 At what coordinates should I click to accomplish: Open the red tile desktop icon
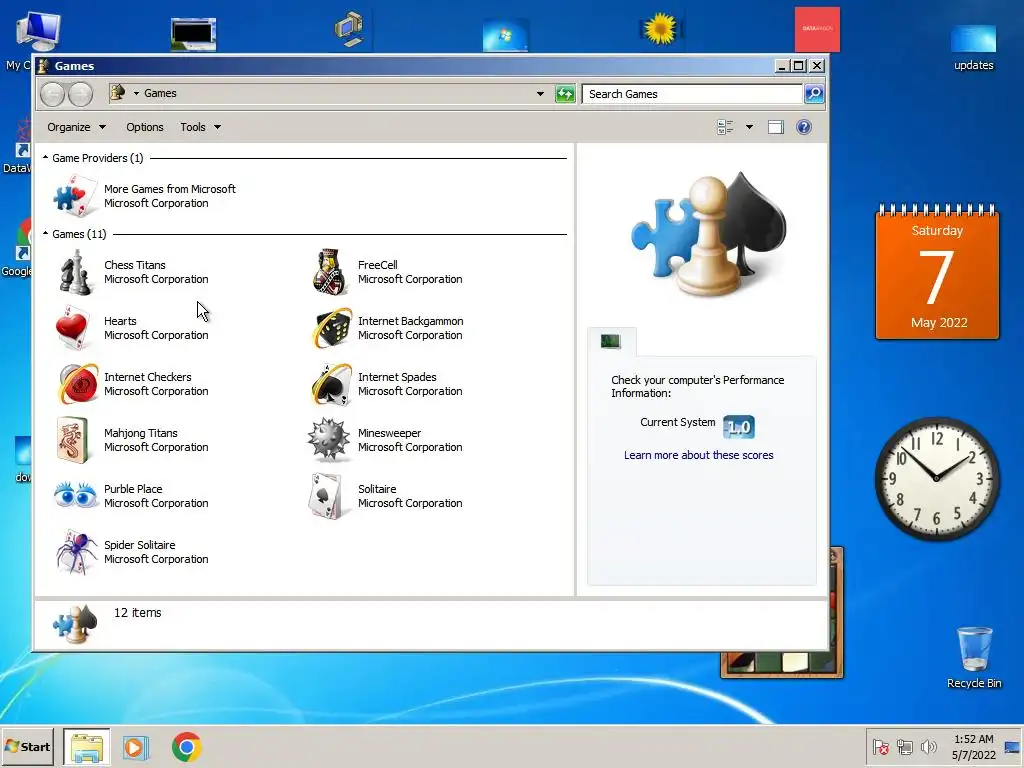(x=817, y=29)
